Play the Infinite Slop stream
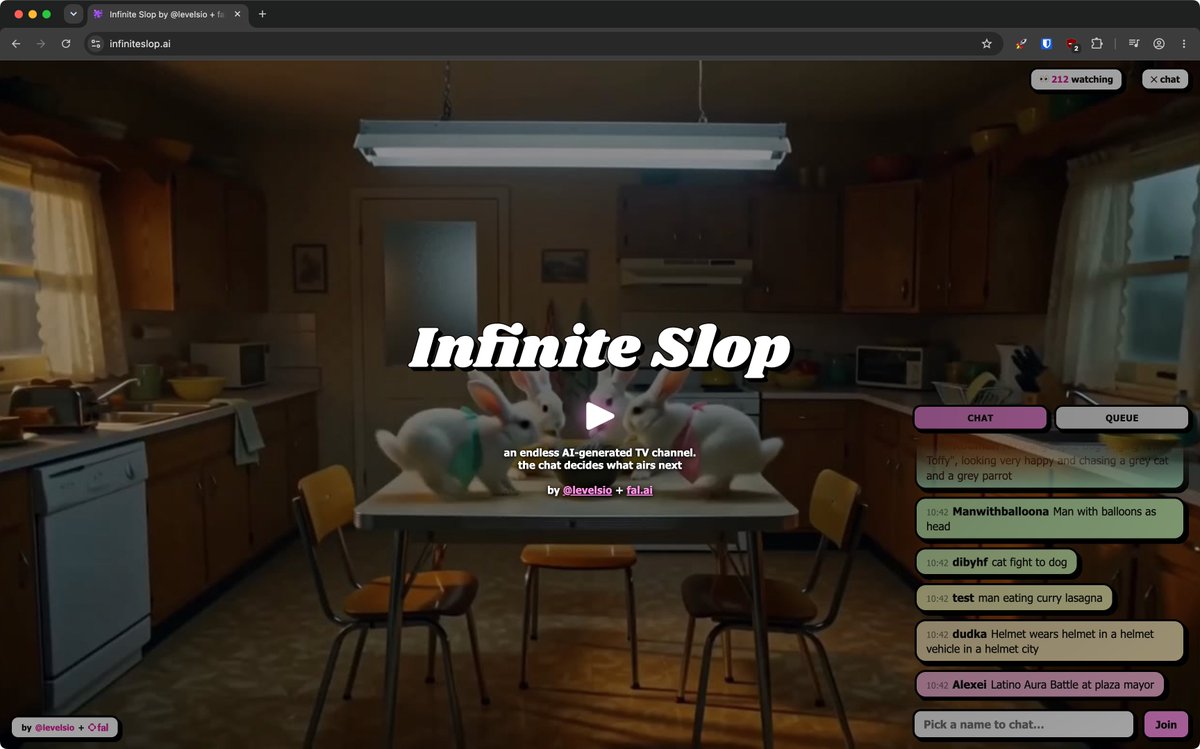 [x=600, y=415]
